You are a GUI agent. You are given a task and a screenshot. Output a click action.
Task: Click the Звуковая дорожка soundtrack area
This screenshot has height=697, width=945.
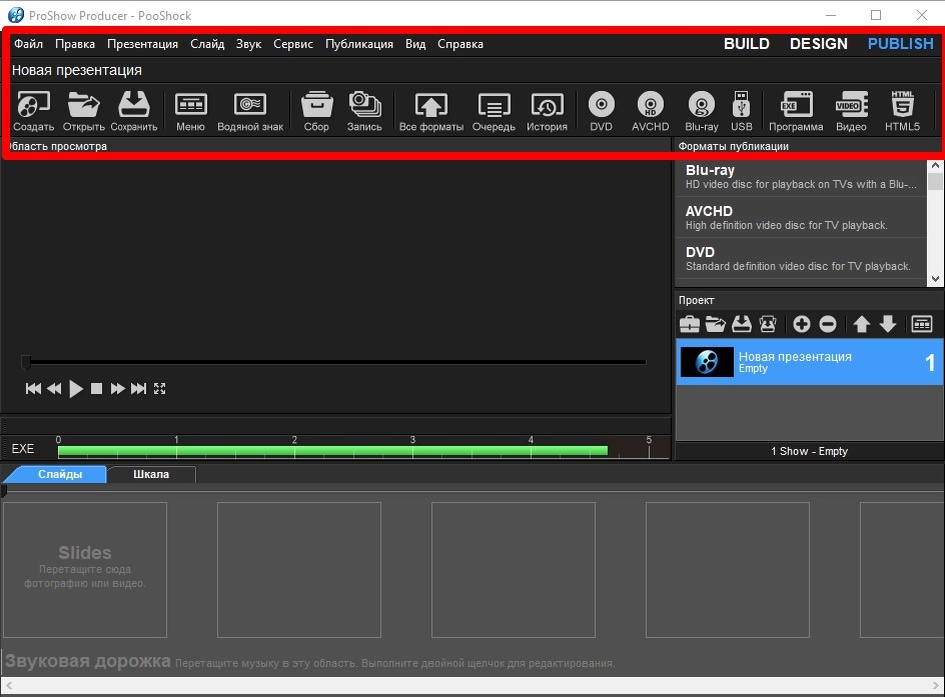[x=472, y=661]
